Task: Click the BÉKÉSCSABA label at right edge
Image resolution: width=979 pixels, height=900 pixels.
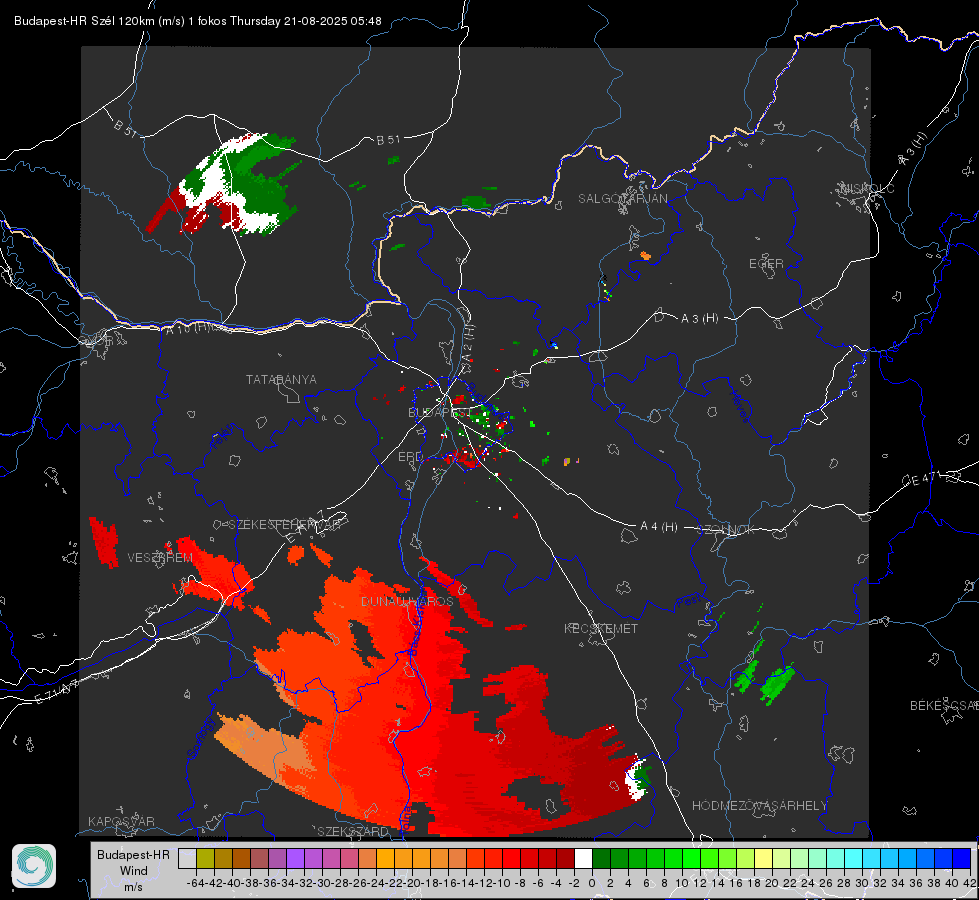Action: [x=944, y=706]
